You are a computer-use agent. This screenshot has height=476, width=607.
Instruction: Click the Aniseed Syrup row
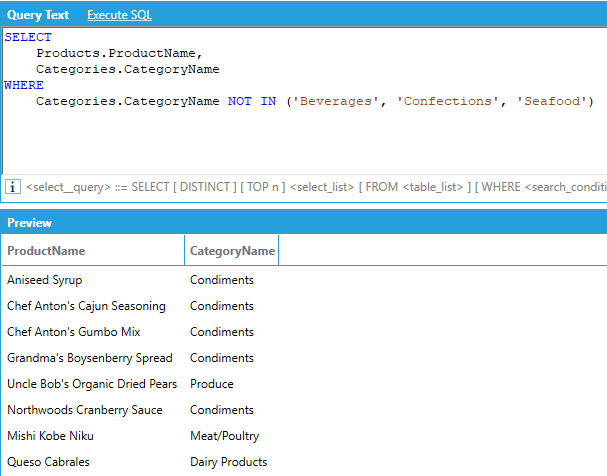pos(45,280)
